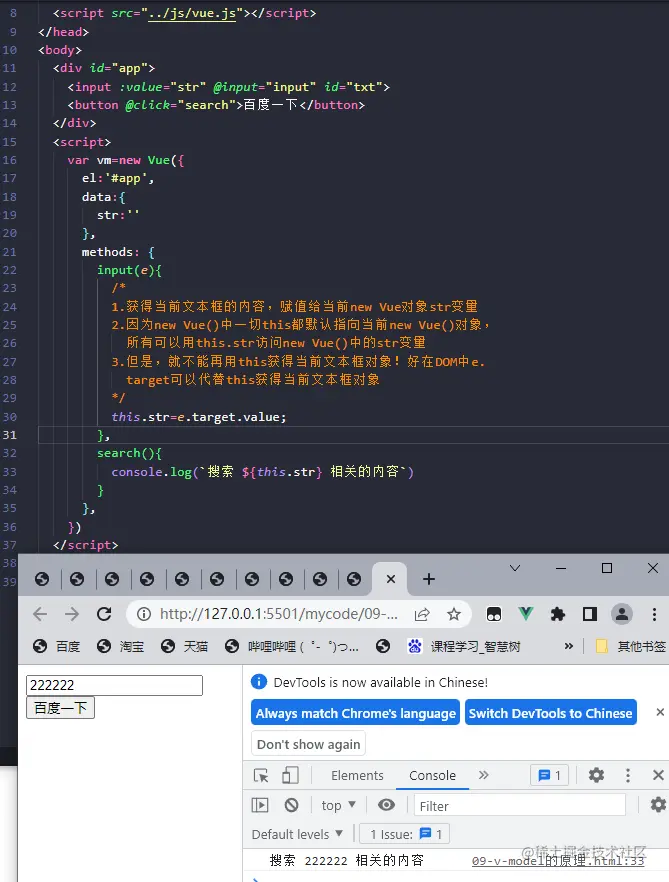Switch to the last inactive browser tab
Image resolution: width=669 pixels, height=882 pixels.
point(354,579)
